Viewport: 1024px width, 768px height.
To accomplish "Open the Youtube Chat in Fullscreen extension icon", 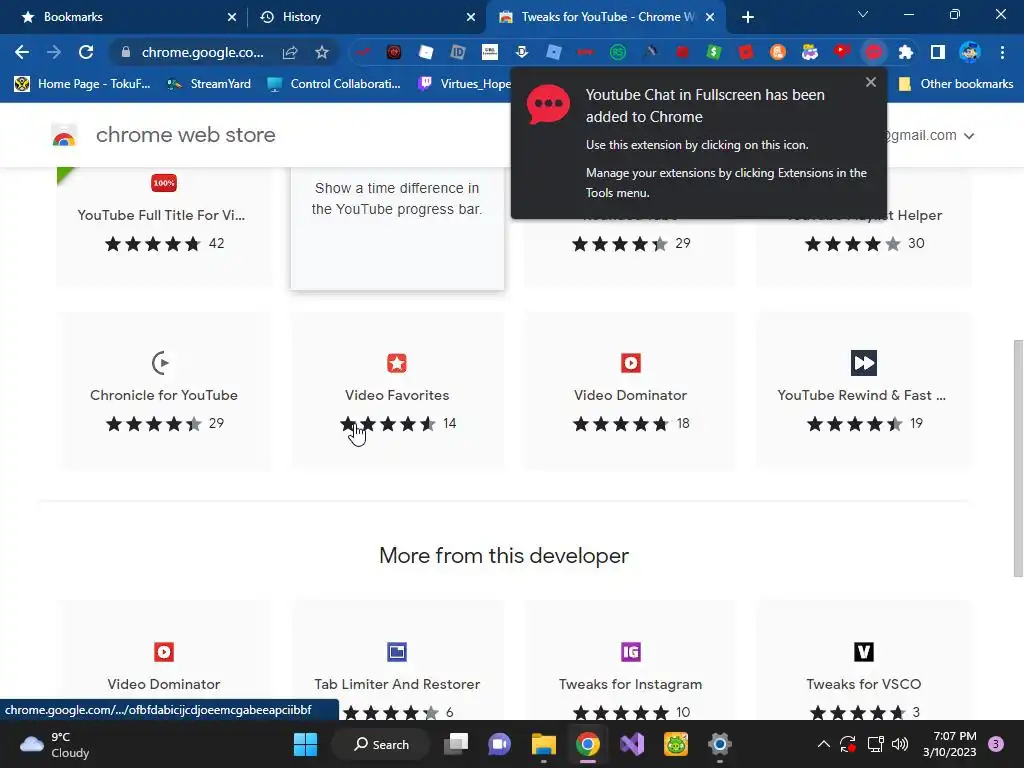I will tap(874, 52).
